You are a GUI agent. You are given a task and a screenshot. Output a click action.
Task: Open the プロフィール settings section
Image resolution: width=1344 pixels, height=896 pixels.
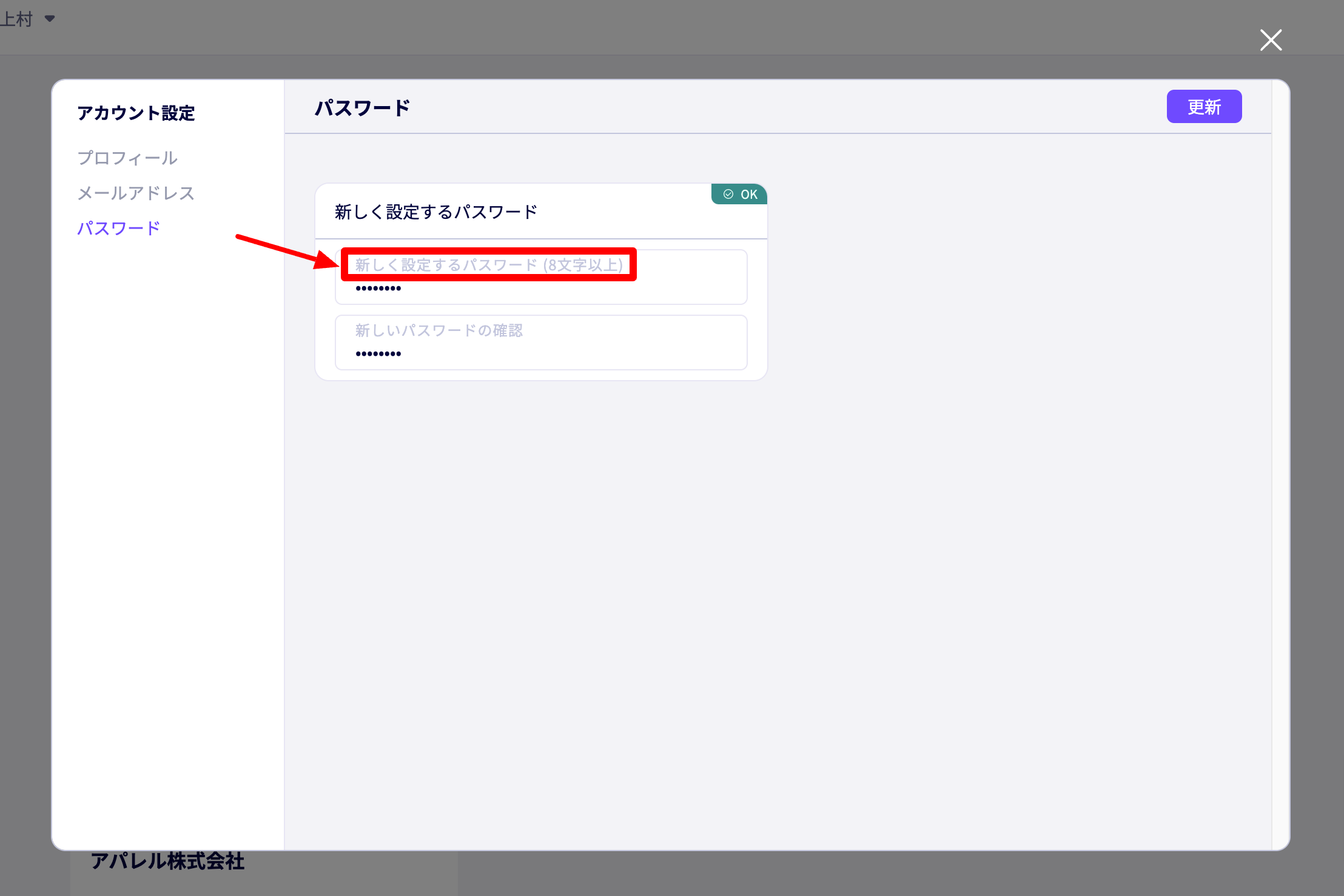click(127, 158)
